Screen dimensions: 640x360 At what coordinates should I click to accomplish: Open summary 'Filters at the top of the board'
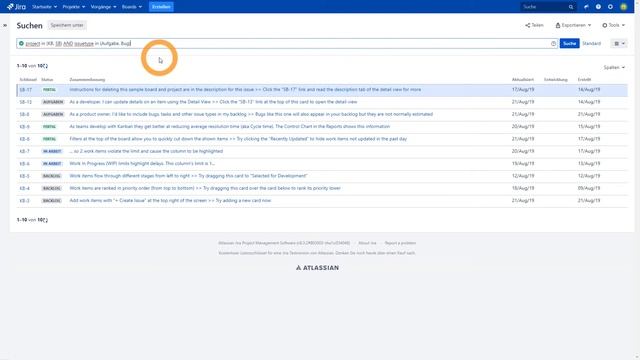(238, 139)
